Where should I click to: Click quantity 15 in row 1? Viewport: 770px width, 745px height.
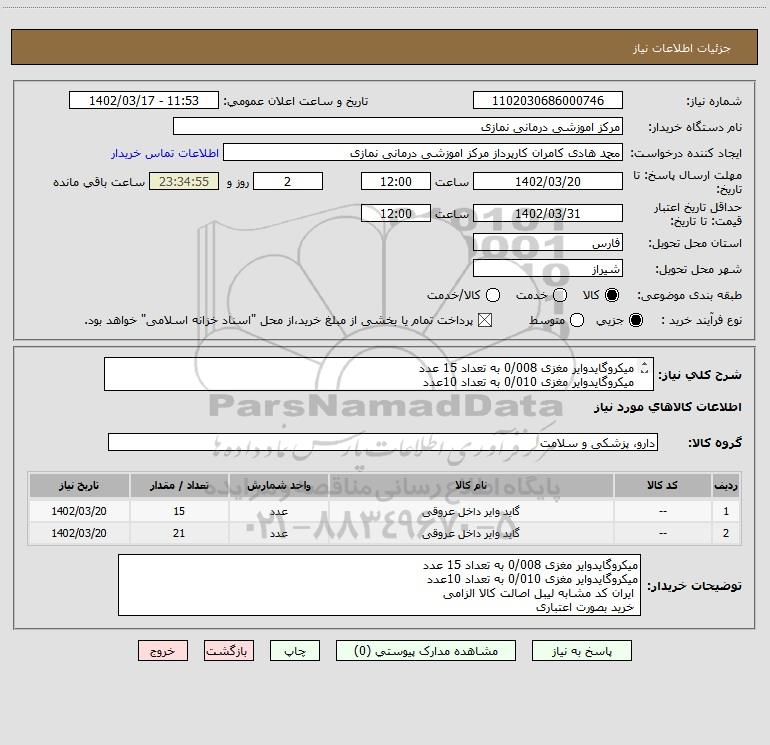[x=179, y=511]
